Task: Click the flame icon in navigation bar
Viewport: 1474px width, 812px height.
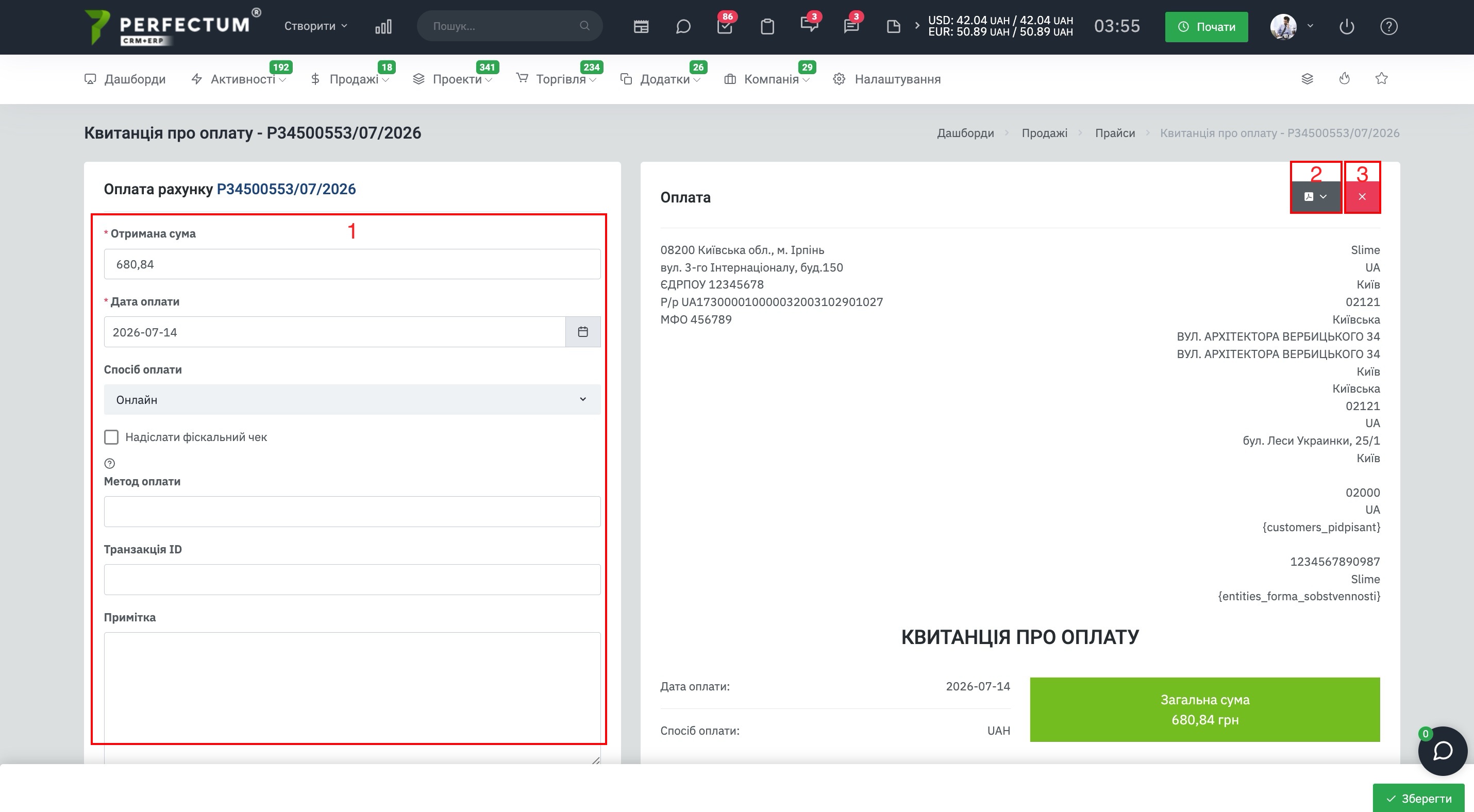Action: [1344, 78]
